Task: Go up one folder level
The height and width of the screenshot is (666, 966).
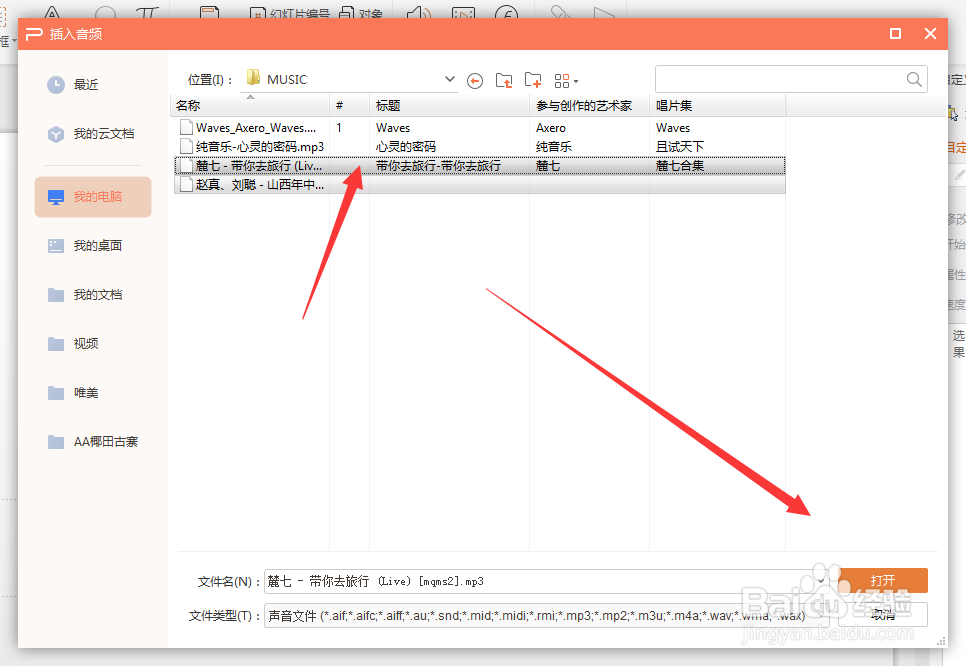Action: click(504, 79)
